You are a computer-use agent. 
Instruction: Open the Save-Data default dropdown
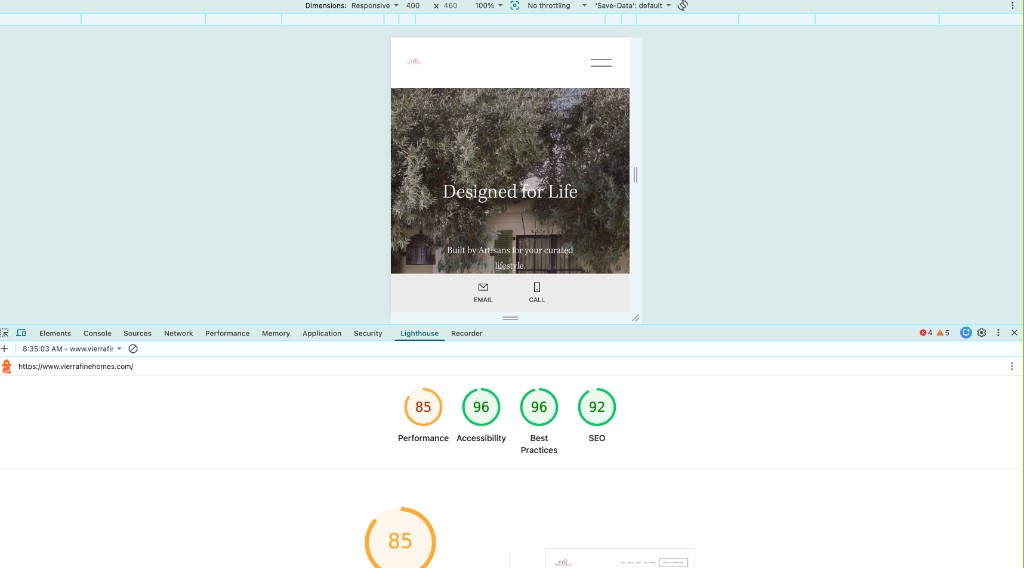click(x=633, y=5)
